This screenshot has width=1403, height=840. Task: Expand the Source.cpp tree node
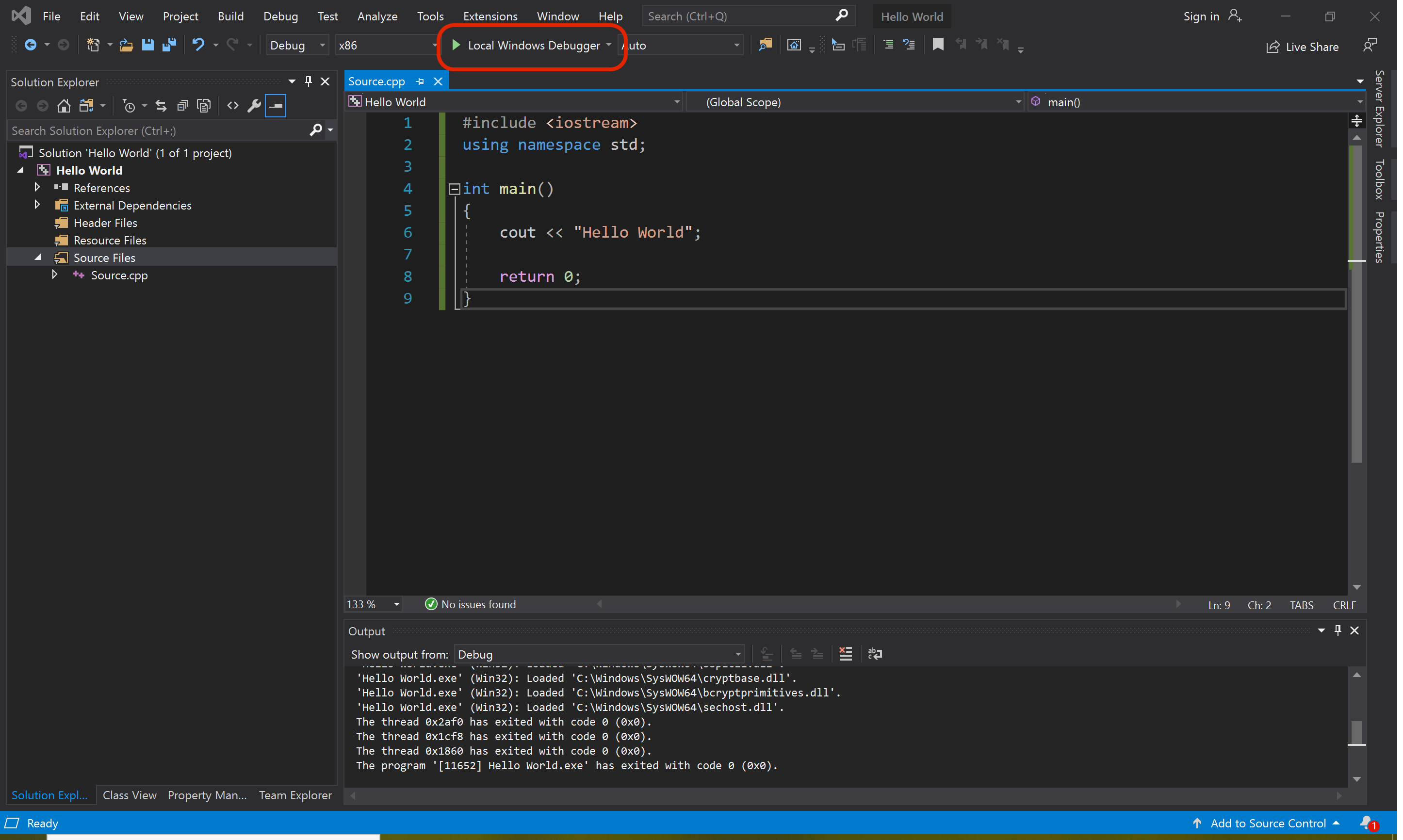coord(55,275)
